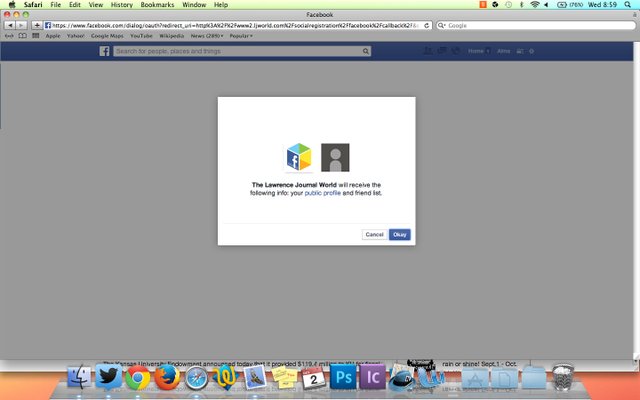This screenshot has width=640, height=400.
Task: Open the Applications folder in dock
Action: [x=475, y=378]
